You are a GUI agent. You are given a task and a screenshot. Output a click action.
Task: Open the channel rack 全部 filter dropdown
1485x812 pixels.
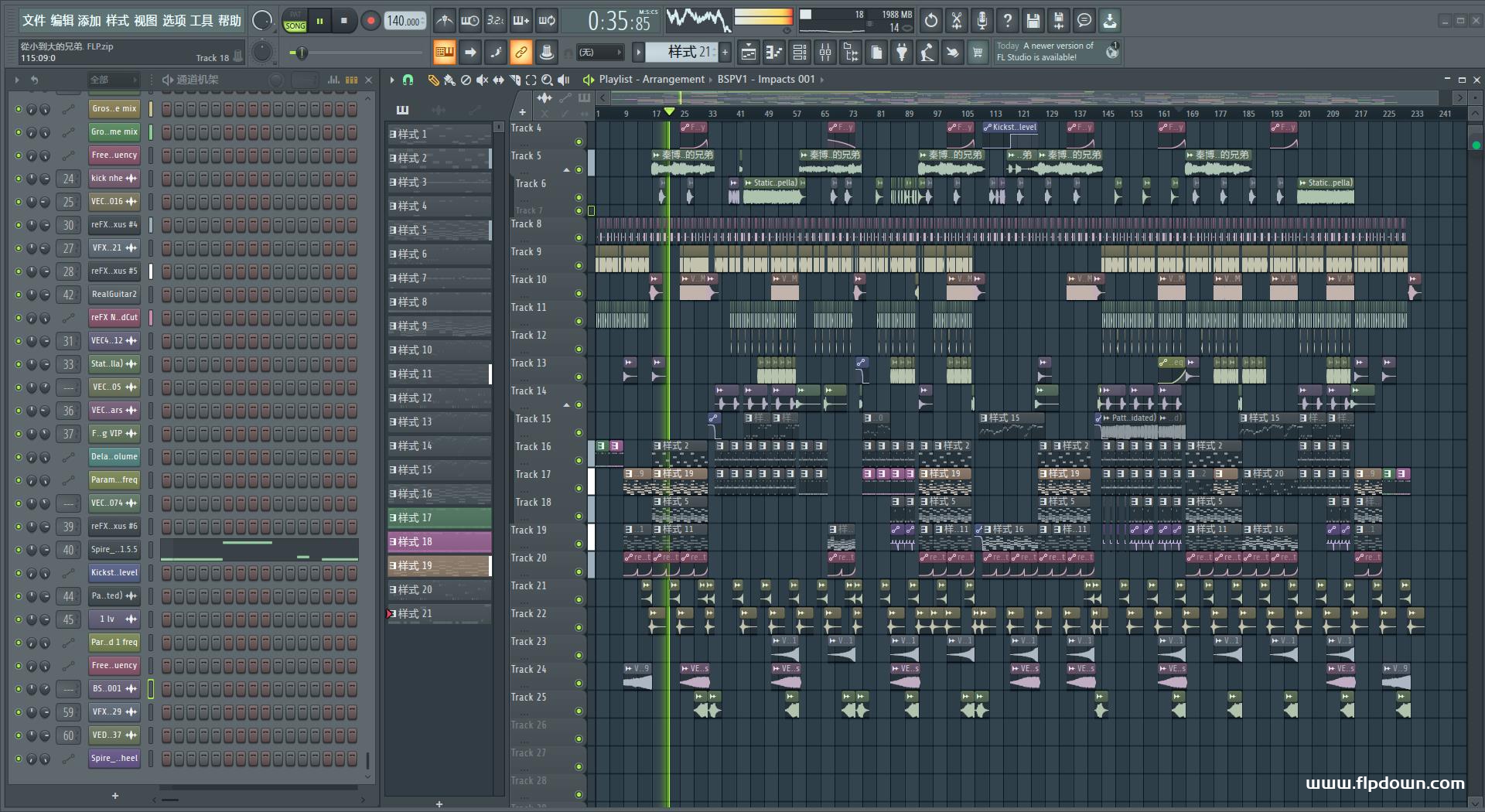(113, 80)
